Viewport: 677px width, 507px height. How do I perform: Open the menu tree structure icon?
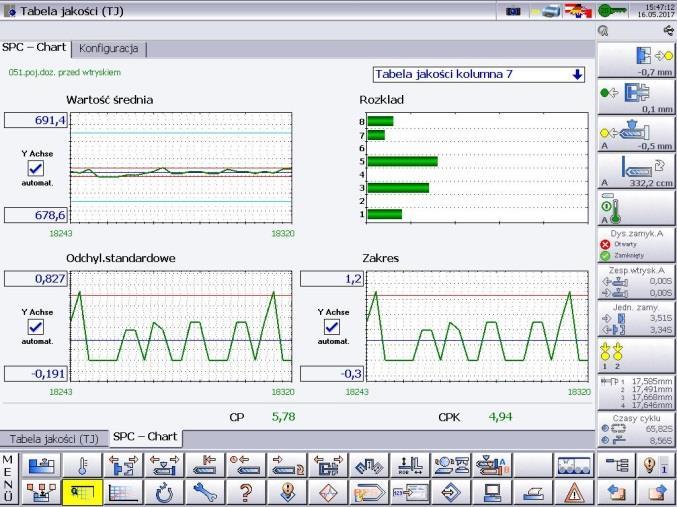coord(616,465)
